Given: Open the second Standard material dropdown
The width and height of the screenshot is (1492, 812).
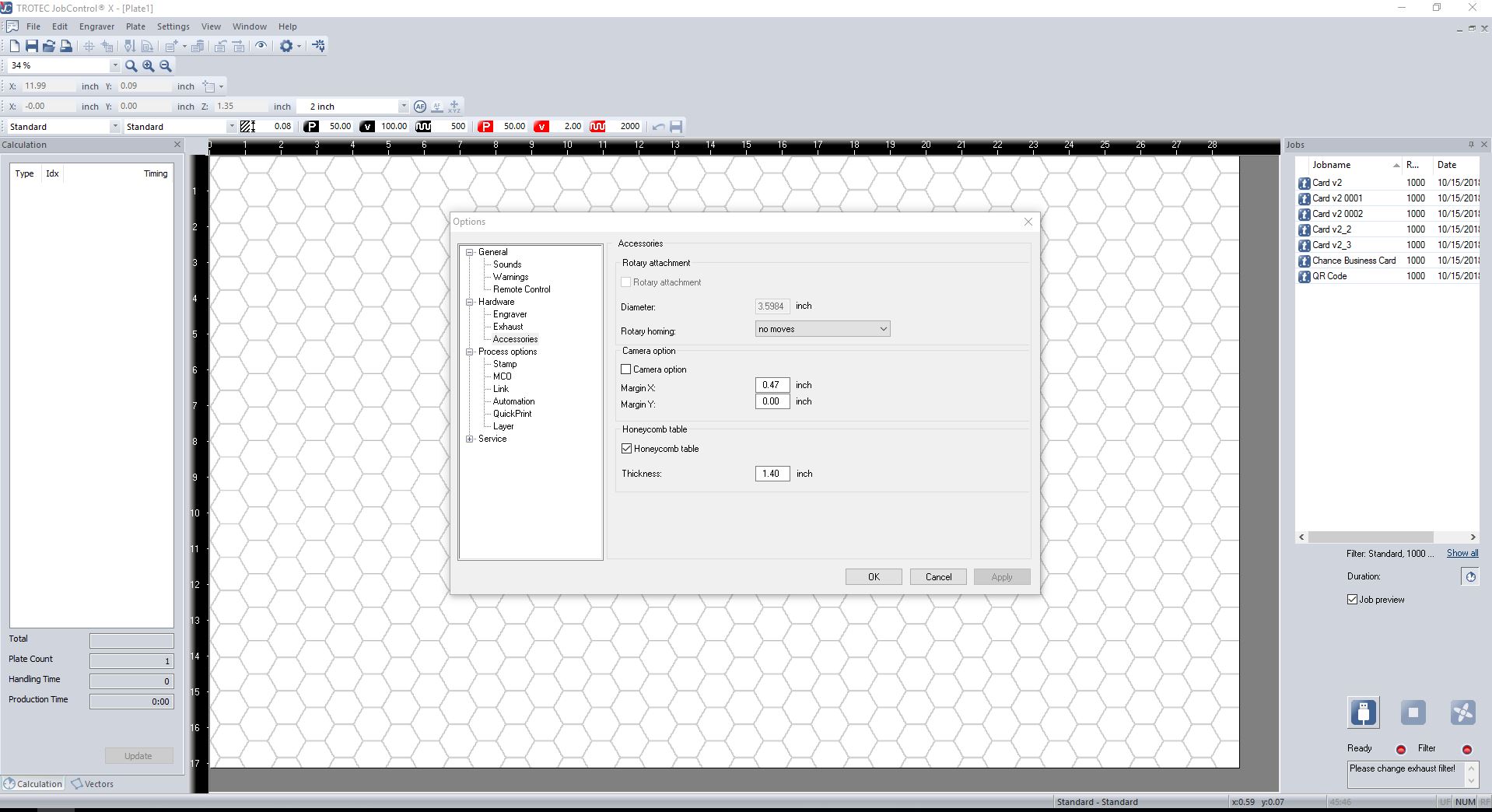Looking at the screenshot, I should (231, 127).
